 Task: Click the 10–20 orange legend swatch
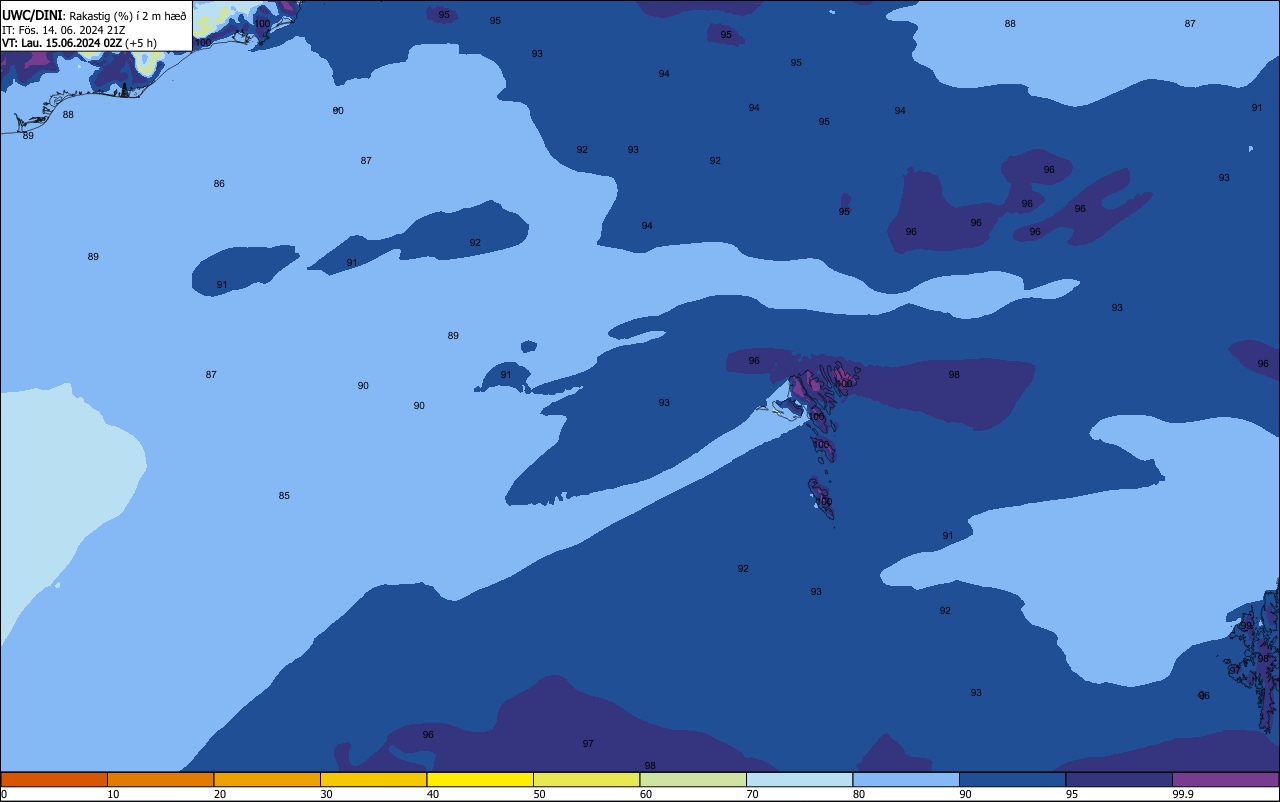(160, 779)
